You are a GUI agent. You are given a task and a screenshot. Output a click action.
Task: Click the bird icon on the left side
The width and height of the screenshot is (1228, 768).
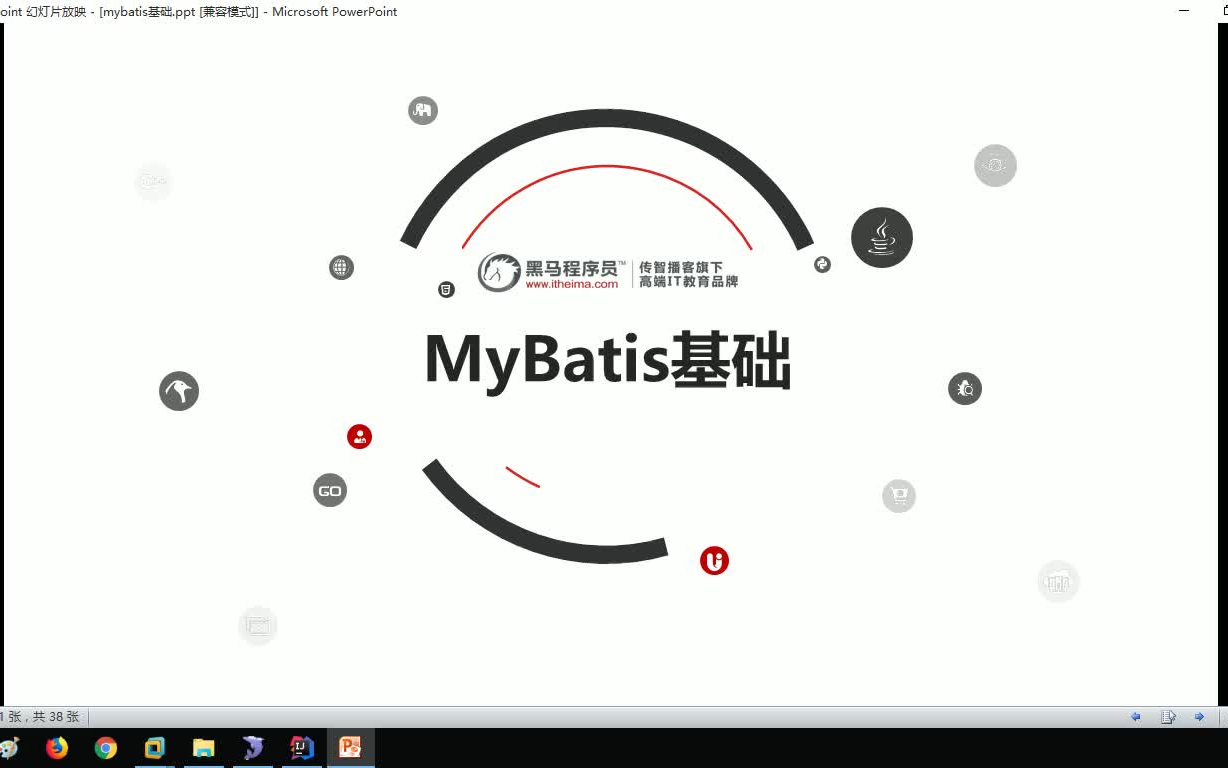pos(178,391)
